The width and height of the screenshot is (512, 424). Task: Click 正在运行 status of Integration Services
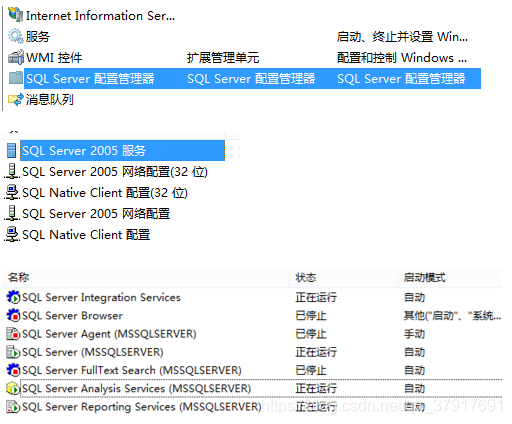316,297
